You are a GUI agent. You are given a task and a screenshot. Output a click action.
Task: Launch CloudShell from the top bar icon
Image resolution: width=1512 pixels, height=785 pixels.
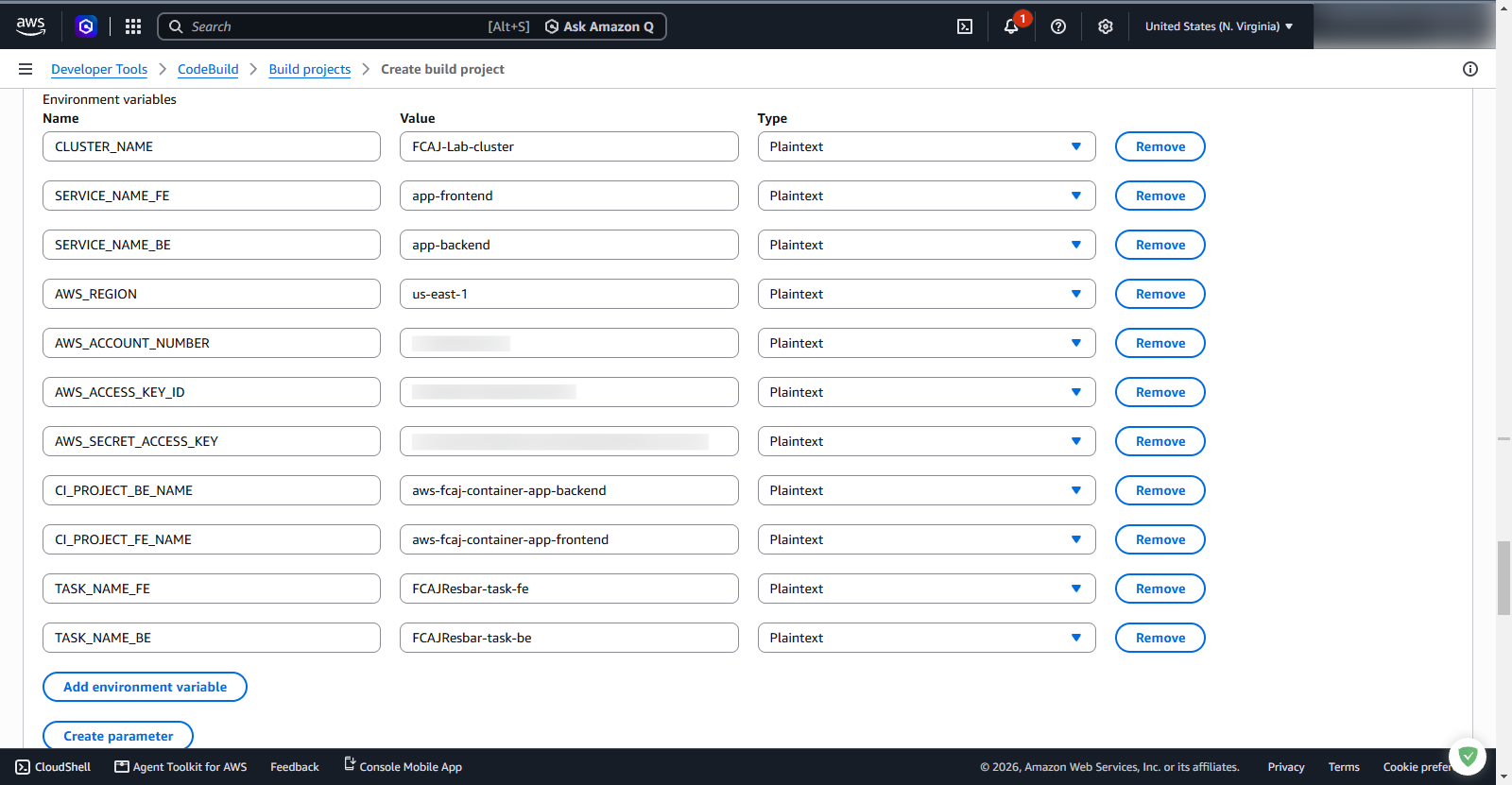tap(965, 26)
